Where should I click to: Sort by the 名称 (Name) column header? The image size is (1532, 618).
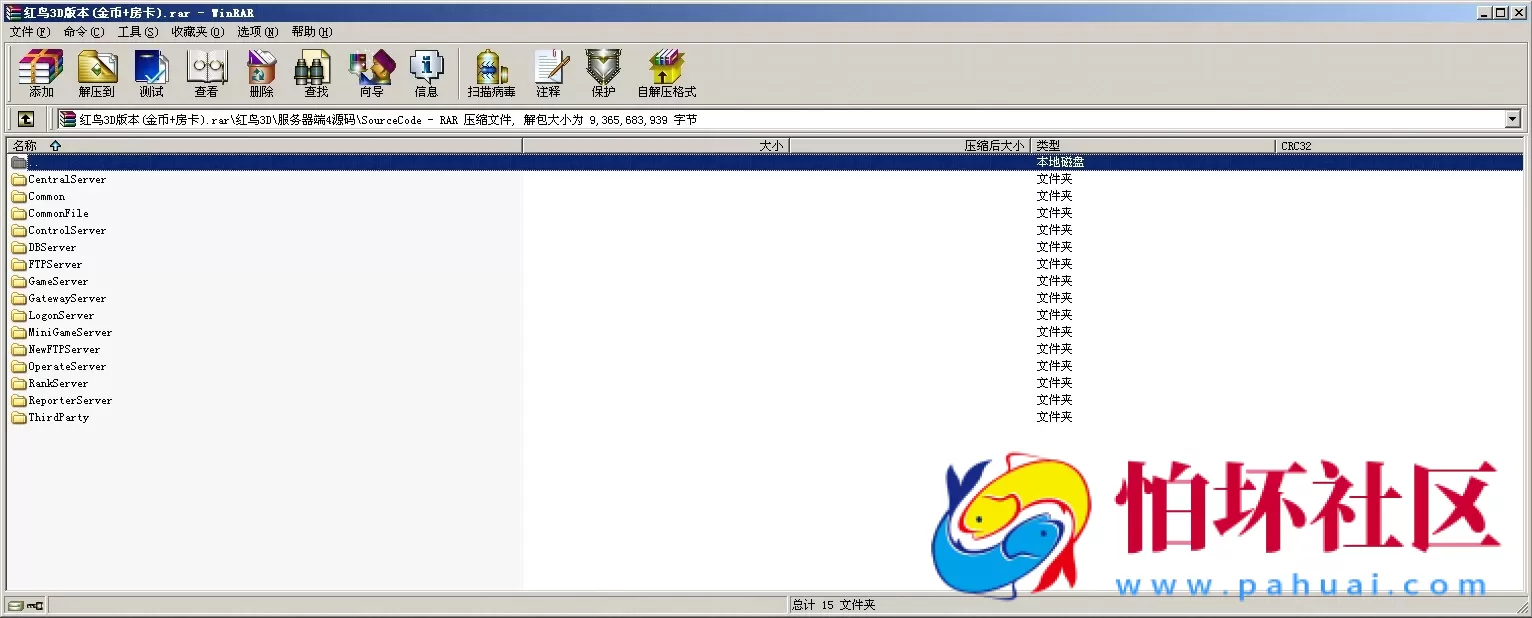point(25,146)
